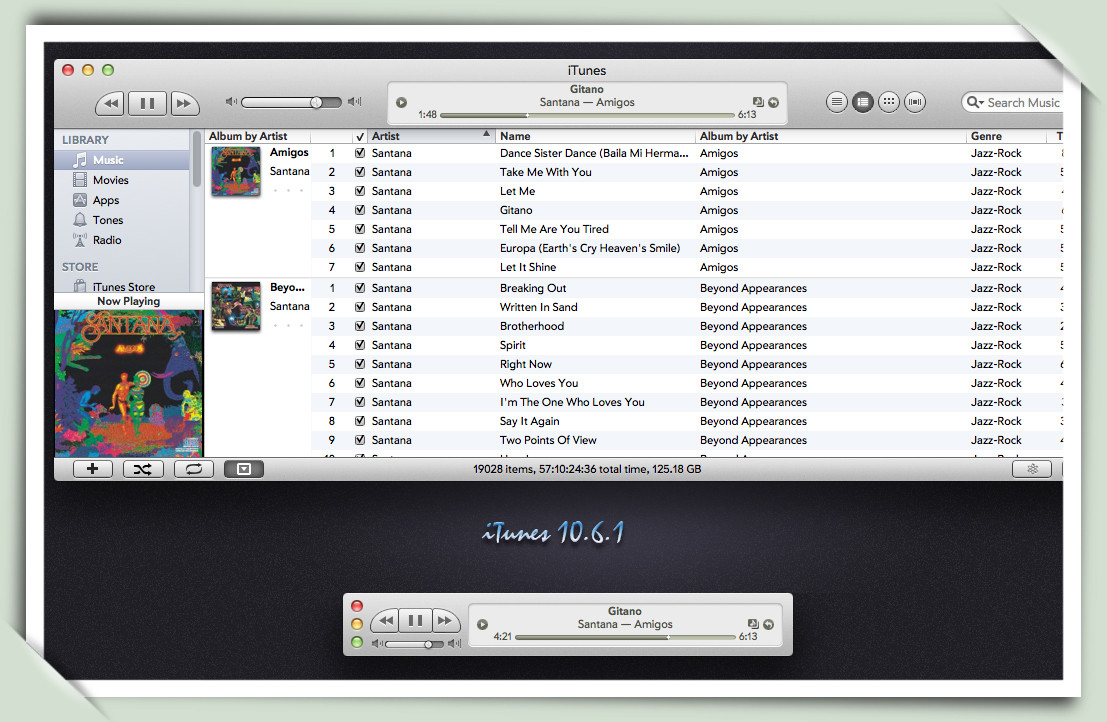The height and width of the screenshot is (722, 1107).
Task: Uncheck the Gitano track checkbox
Action: 360,210
